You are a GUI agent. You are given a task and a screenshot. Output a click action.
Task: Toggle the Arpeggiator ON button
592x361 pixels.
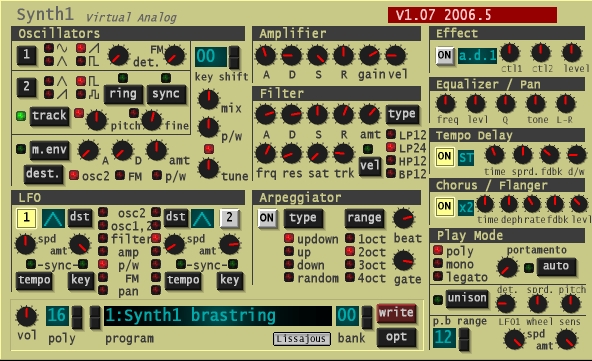click(x=267, y=218)
